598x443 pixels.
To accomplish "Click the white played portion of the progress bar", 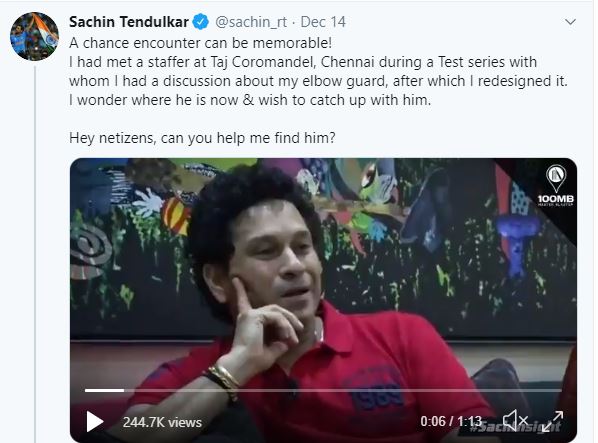I will [104, 390].
